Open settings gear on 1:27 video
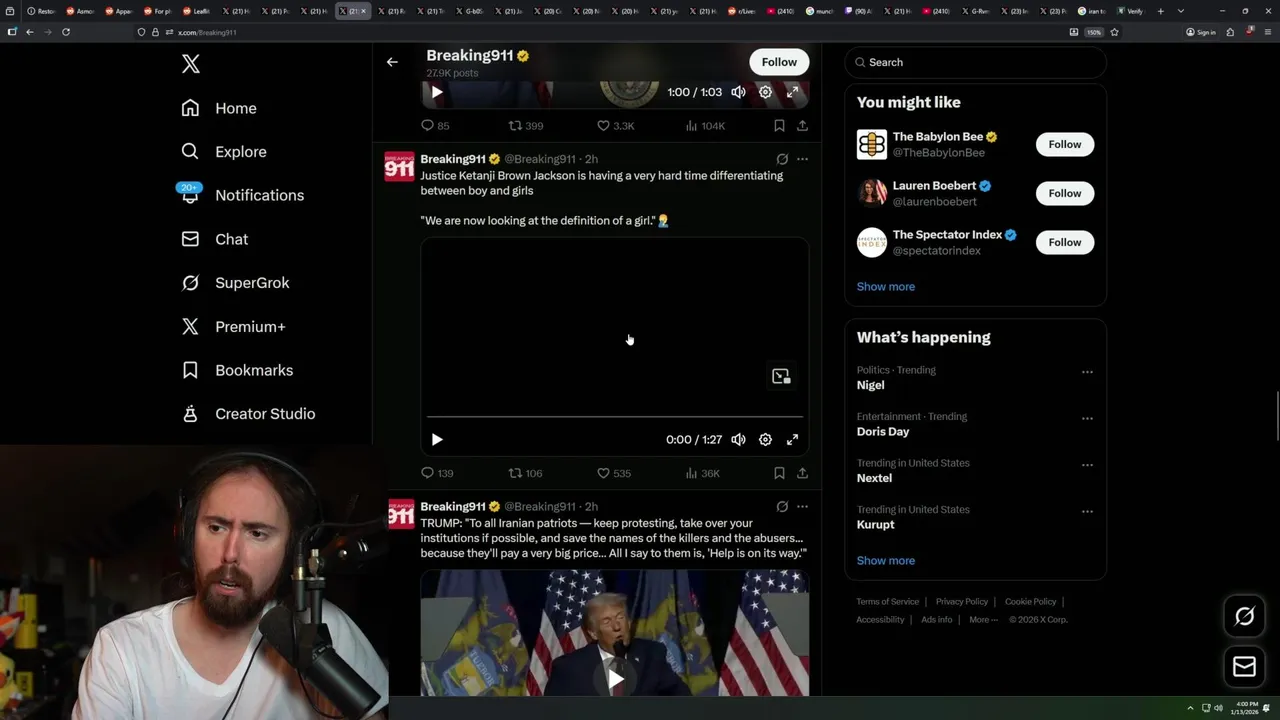 coord(765,440)
